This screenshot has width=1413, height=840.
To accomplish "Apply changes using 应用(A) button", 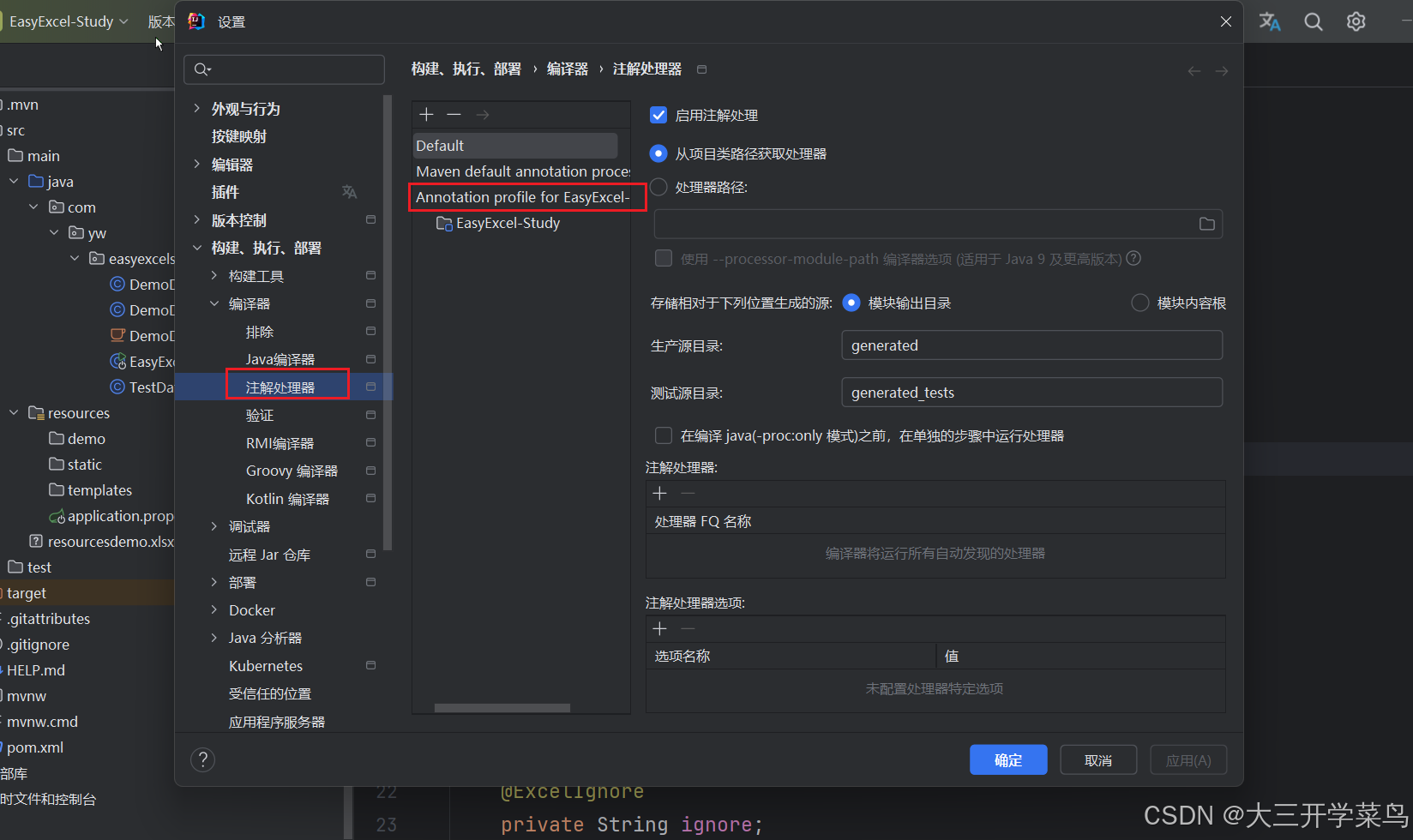I will click(1188, 759).
